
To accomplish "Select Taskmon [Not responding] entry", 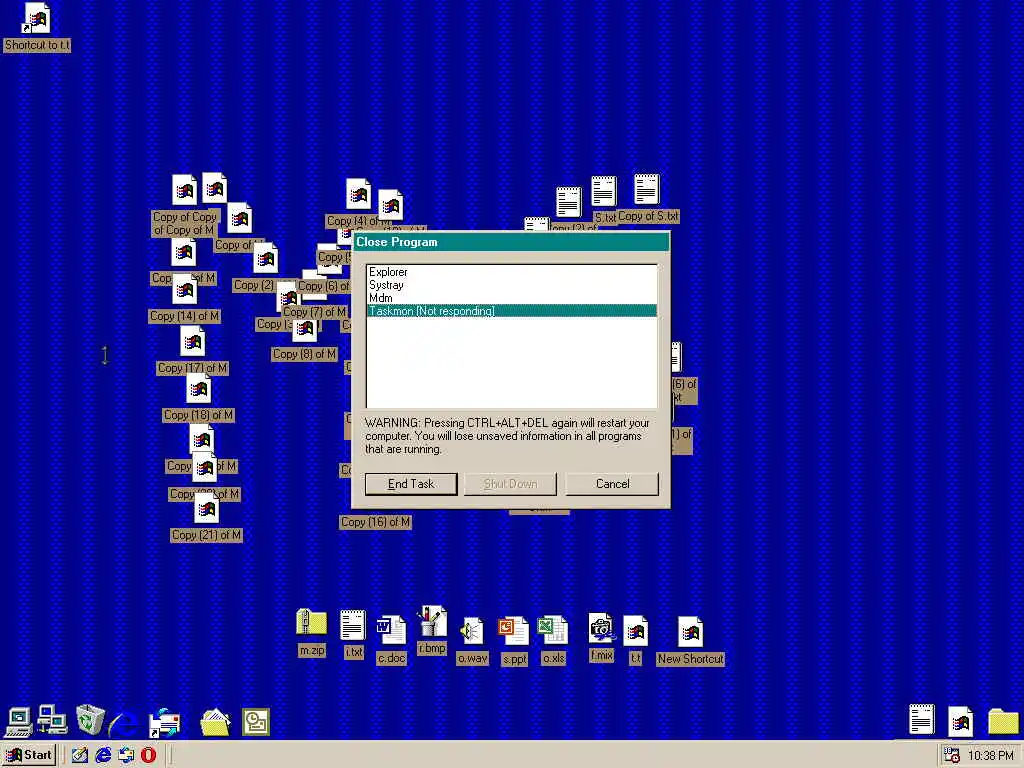I will [x=512, y=311].
